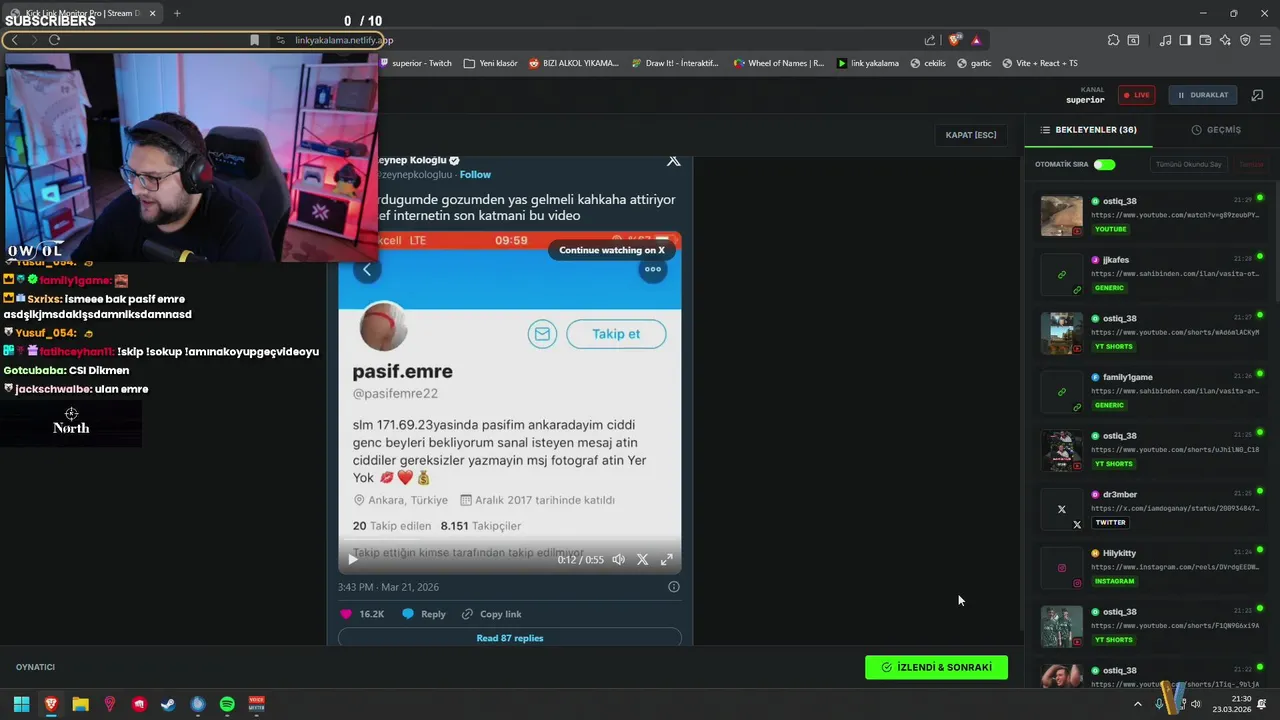1280x720 pixels.
Task: Open the gartic bookmark
Action: pos(974,63)
